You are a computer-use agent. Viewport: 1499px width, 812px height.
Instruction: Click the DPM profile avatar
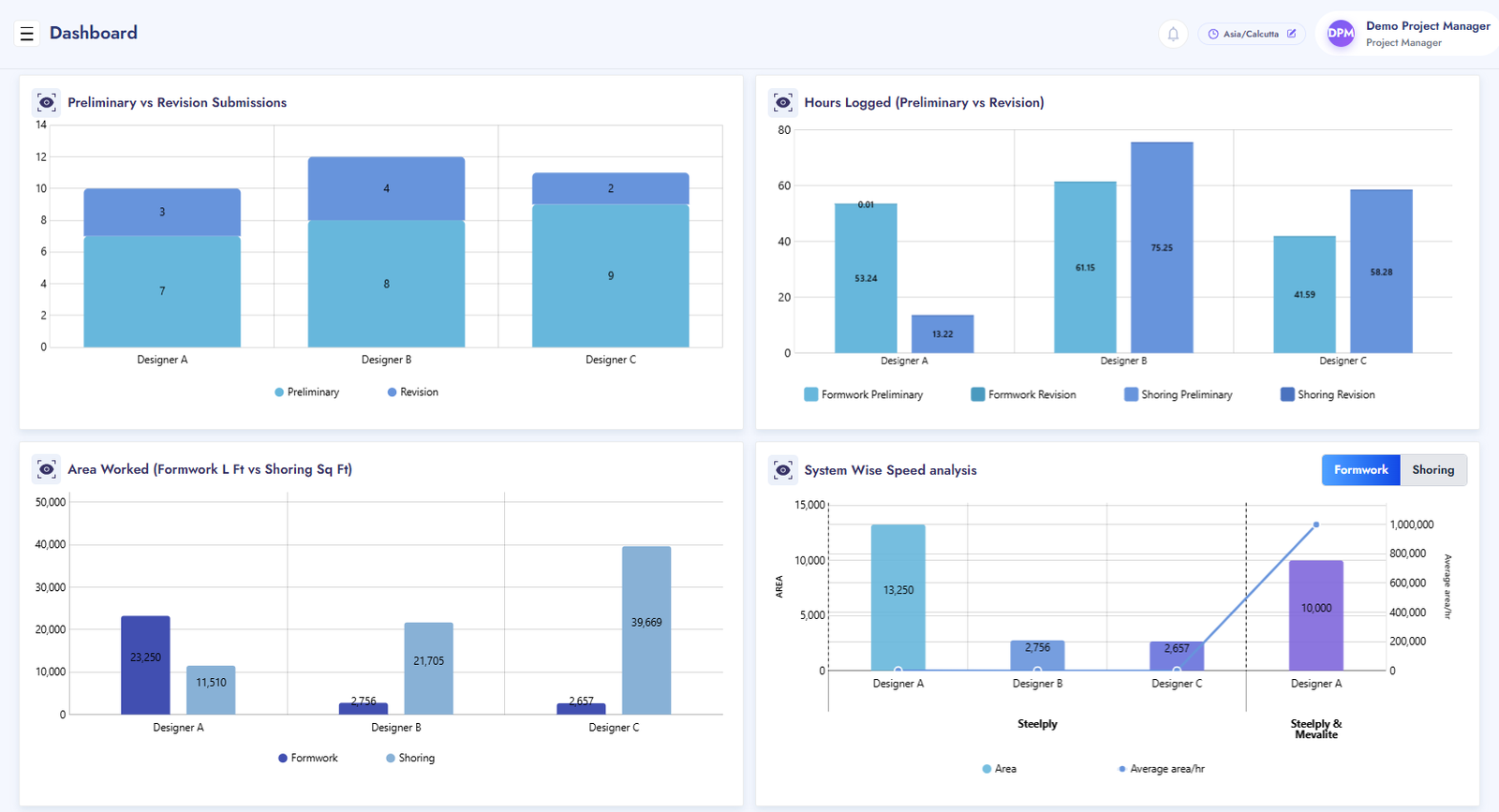pyautogui.click(x=1341, y=34)
